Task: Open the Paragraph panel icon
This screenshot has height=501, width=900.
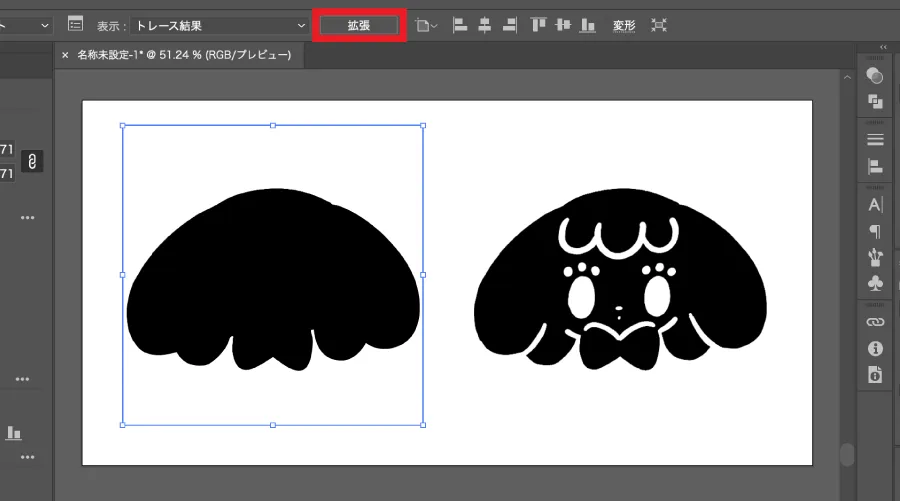Action: [875, 231]
